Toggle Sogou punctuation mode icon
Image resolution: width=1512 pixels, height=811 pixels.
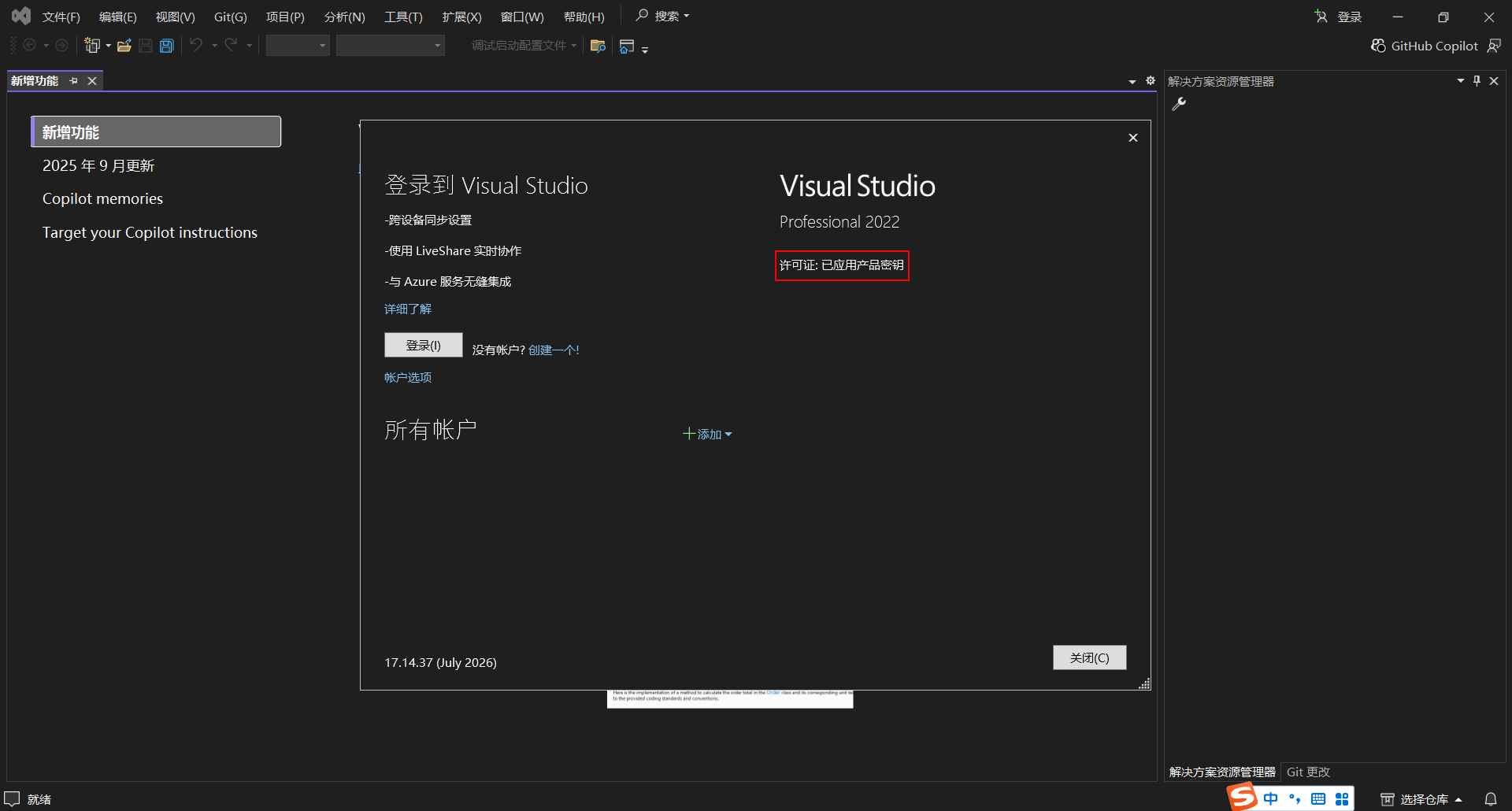1295,799
